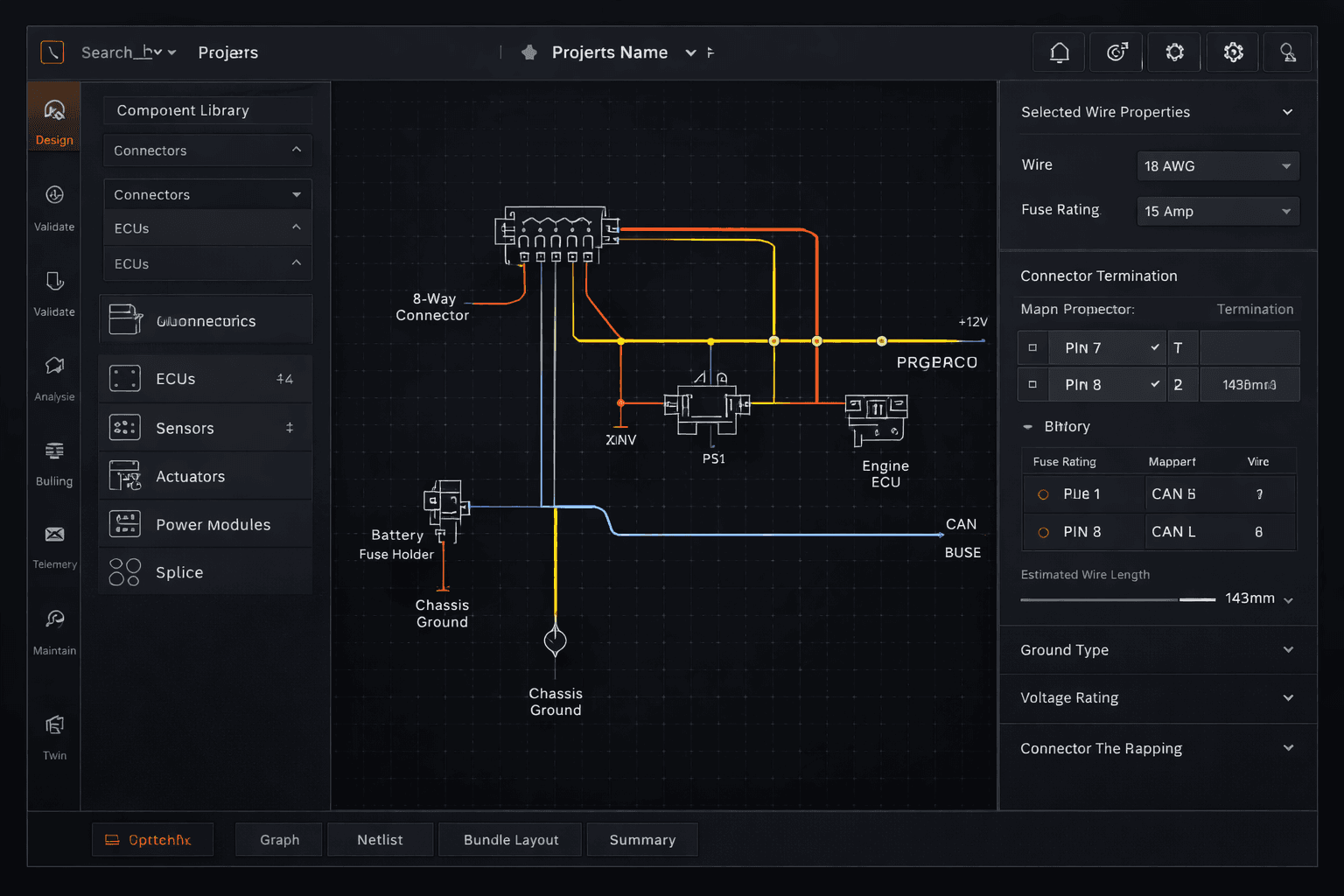Check the Pin 7 termination checkbox
The width and height of the screenshot is (1344, 896).
[1032, 347]
